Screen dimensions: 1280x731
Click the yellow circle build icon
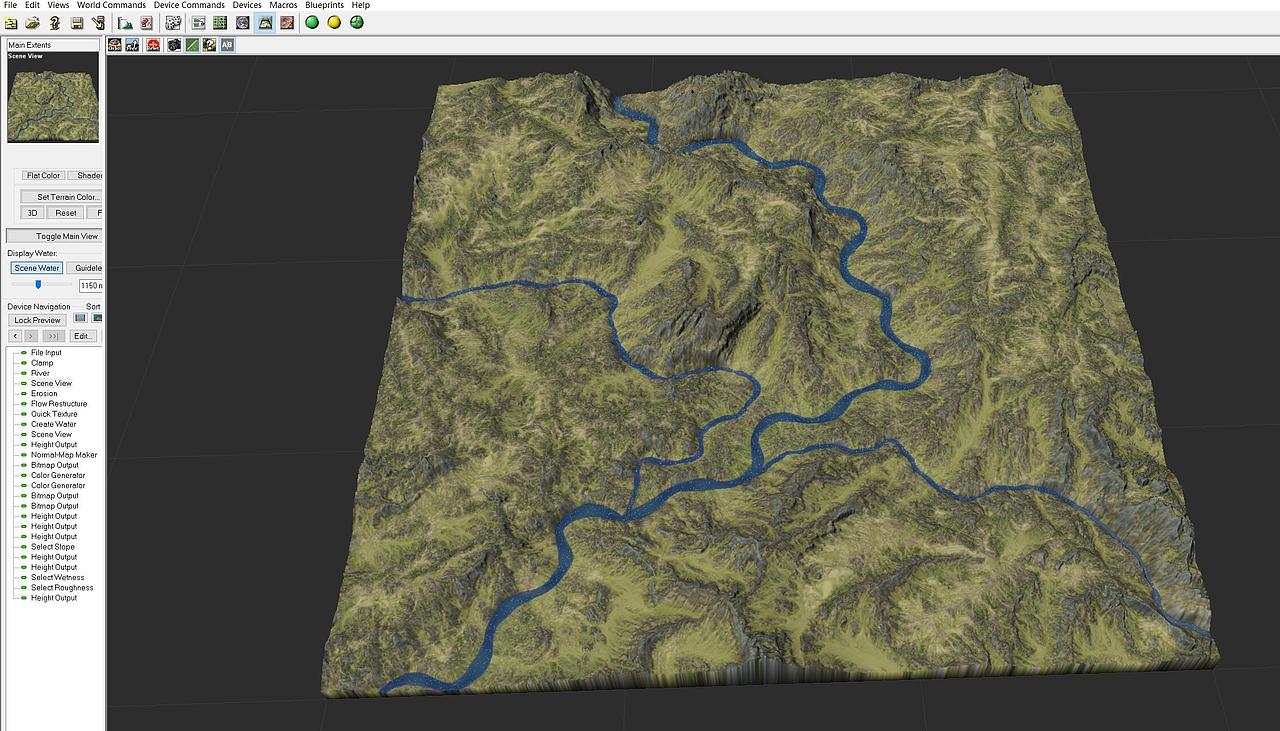coord(334,22)
